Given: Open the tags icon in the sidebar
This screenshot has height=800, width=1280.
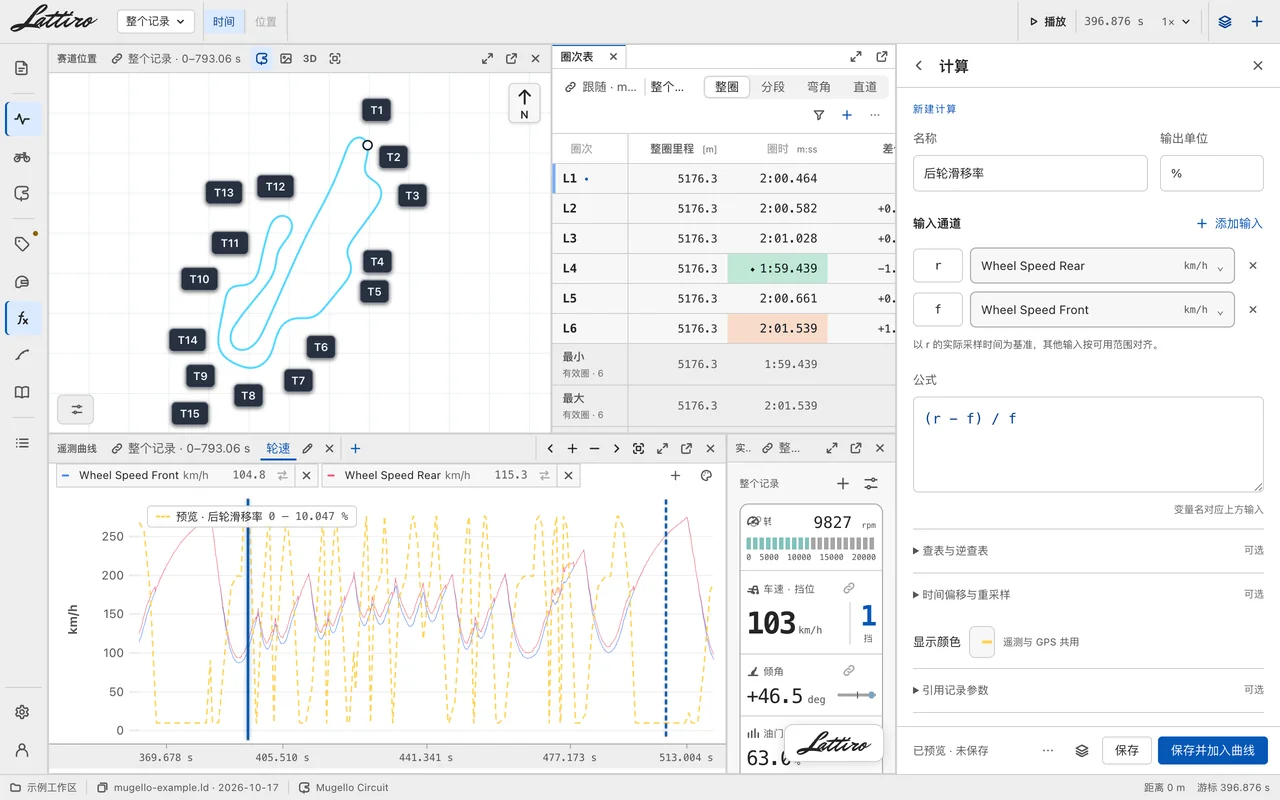Looking at the screenshot, I should tap(22, 244).
